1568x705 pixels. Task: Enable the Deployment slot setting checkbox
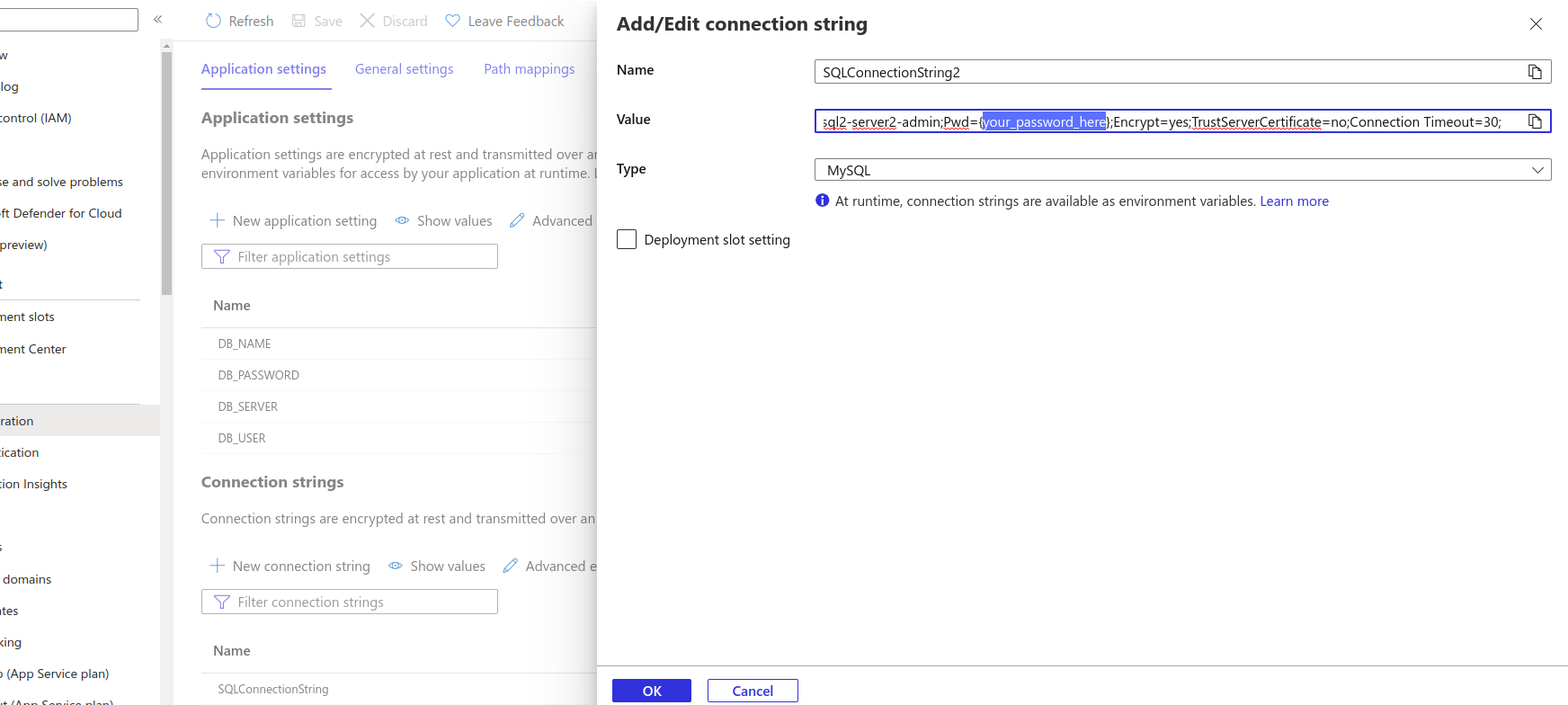point(627,239)
